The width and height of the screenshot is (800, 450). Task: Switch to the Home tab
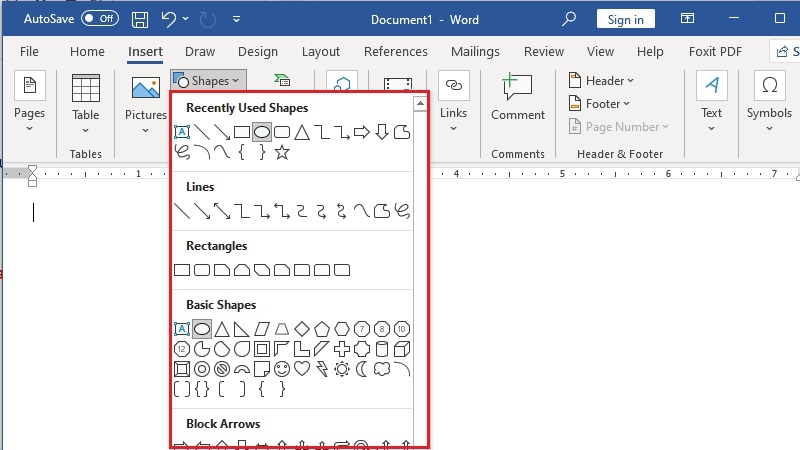[87, 52]
